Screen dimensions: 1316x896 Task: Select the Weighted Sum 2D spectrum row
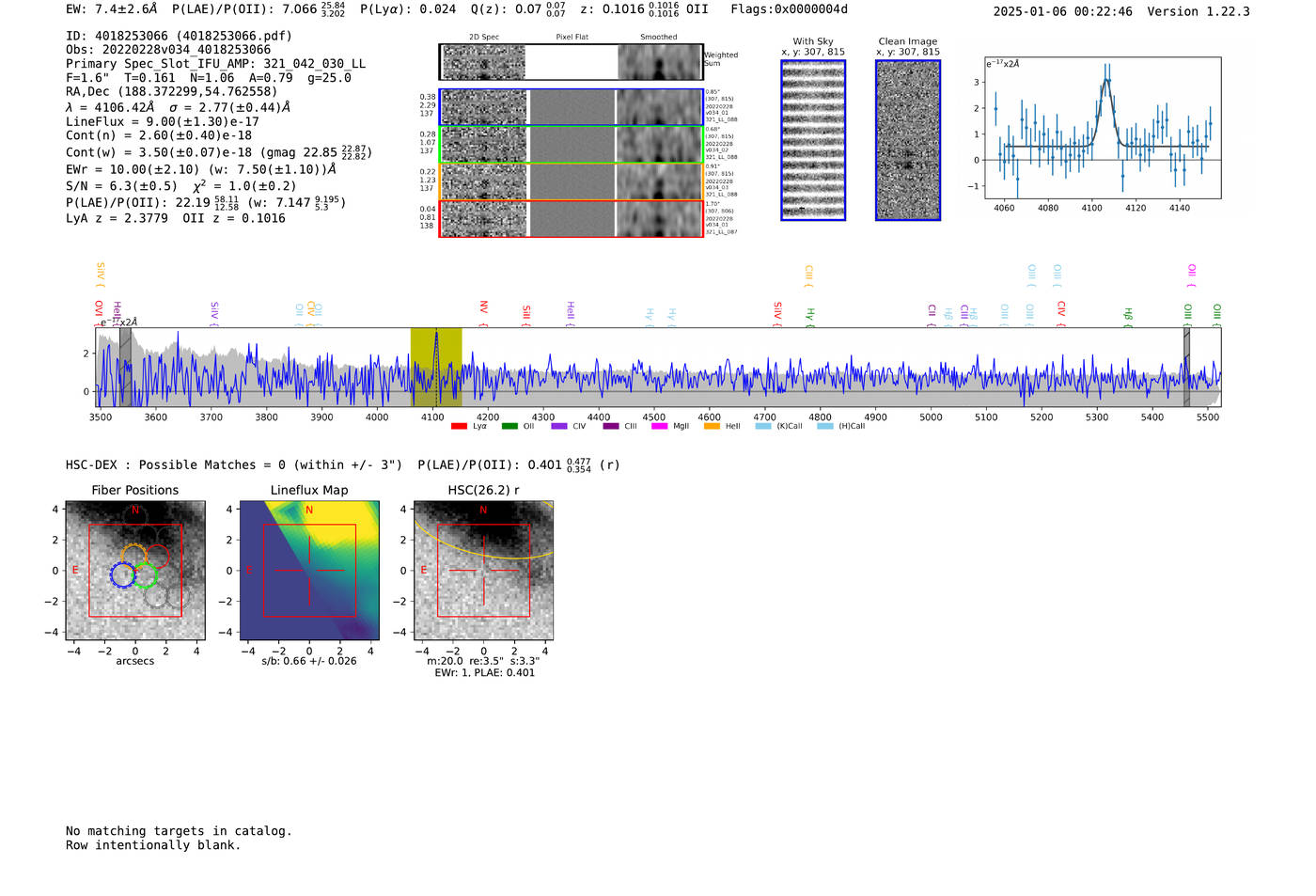point(572,62)
